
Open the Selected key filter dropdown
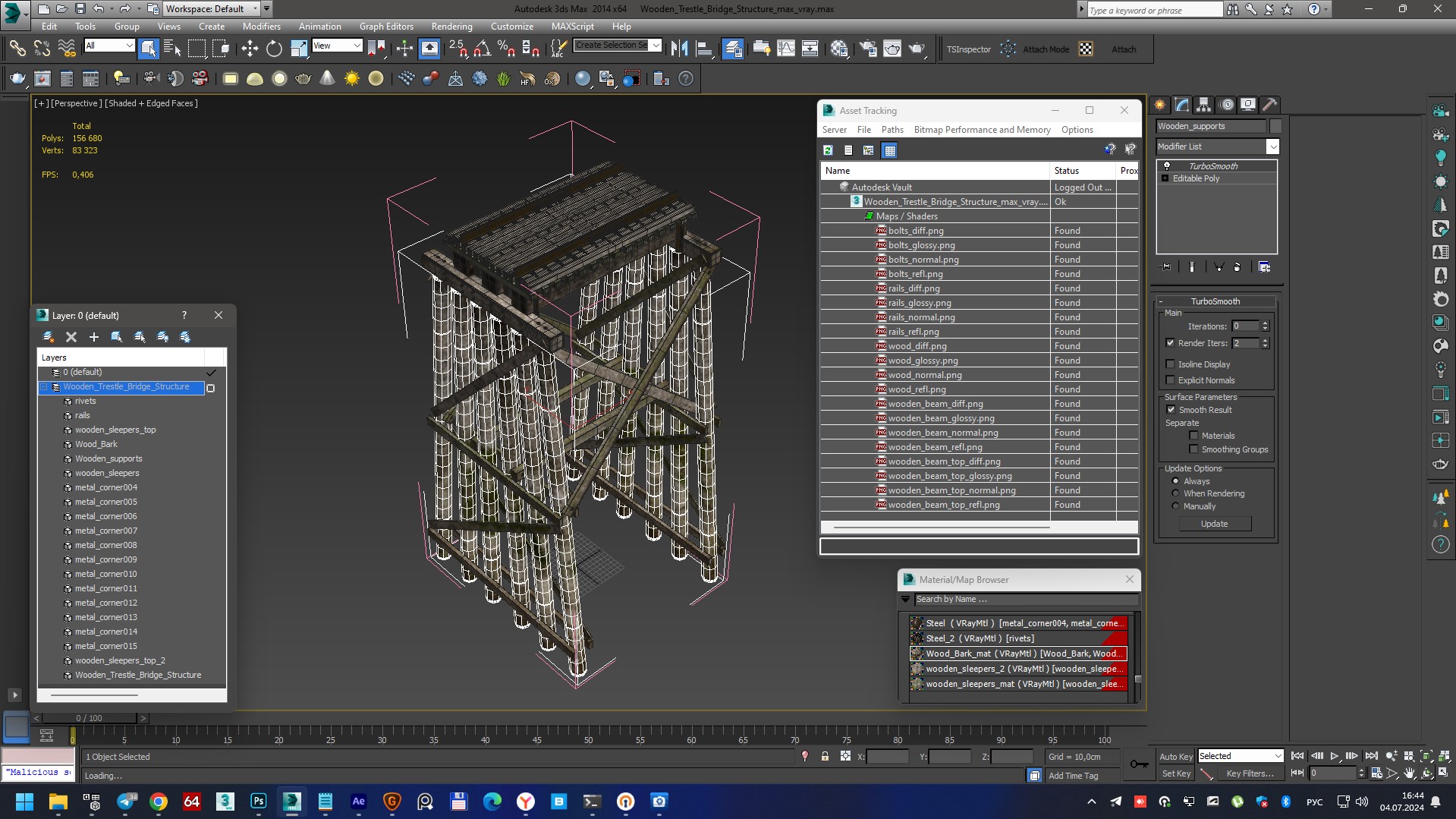(x=1241, y=755)
